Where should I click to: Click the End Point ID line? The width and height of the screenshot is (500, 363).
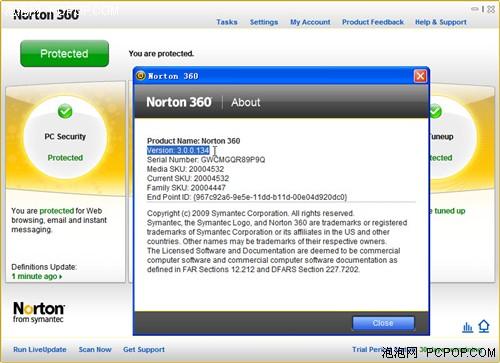click(247, 197)
